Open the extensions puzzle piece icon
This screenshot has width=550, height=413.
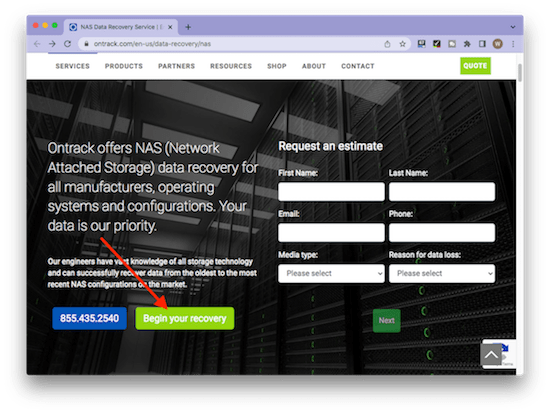click(x=467, y=44)
